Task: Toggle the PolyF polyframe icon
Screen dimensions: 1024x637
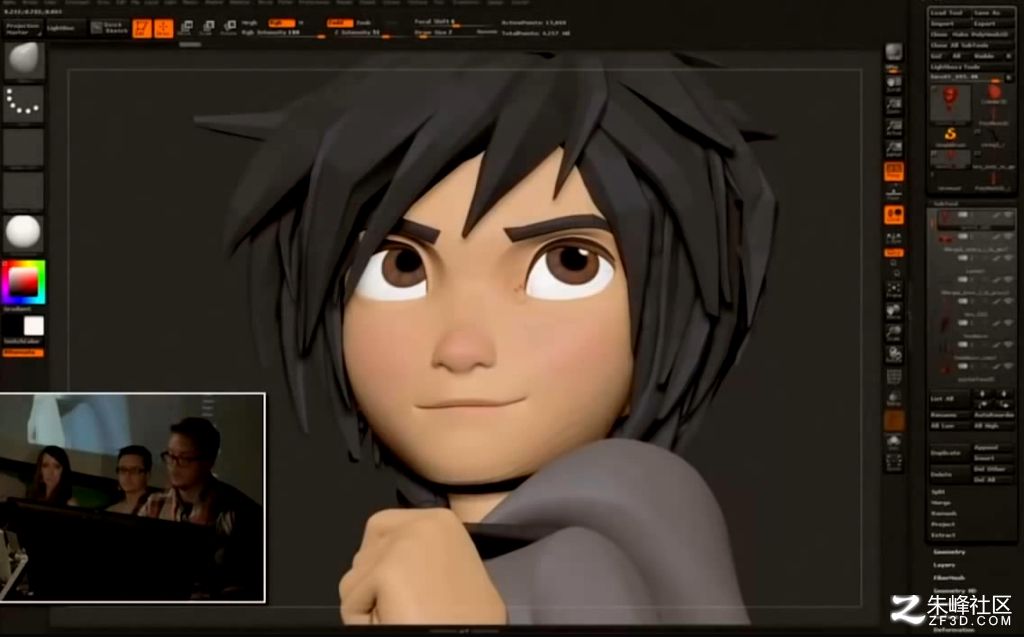Action: pos(893,377)
